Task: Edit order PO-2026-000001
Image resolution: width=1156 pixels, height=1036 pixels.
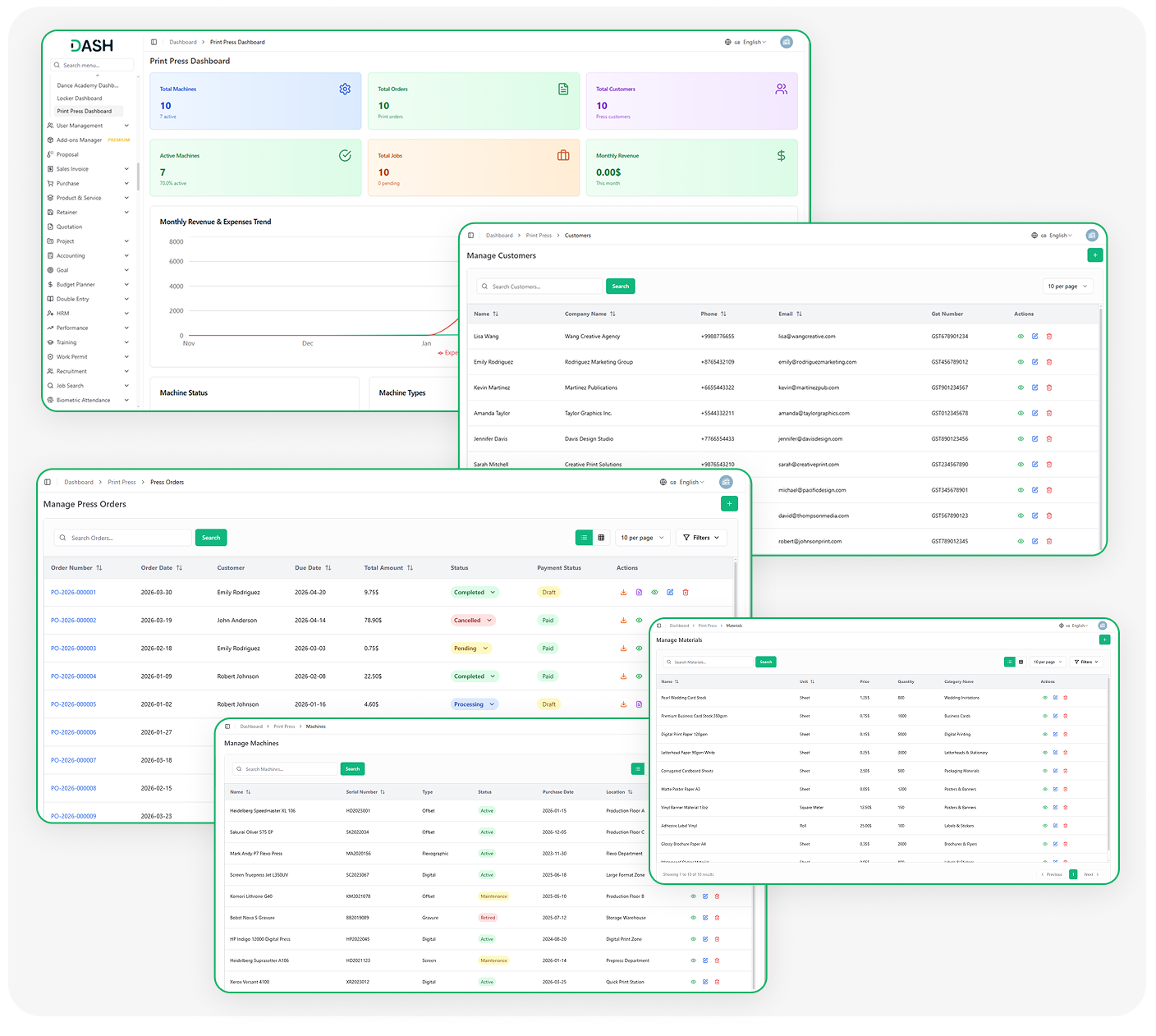Action: (x=670, y=593)
